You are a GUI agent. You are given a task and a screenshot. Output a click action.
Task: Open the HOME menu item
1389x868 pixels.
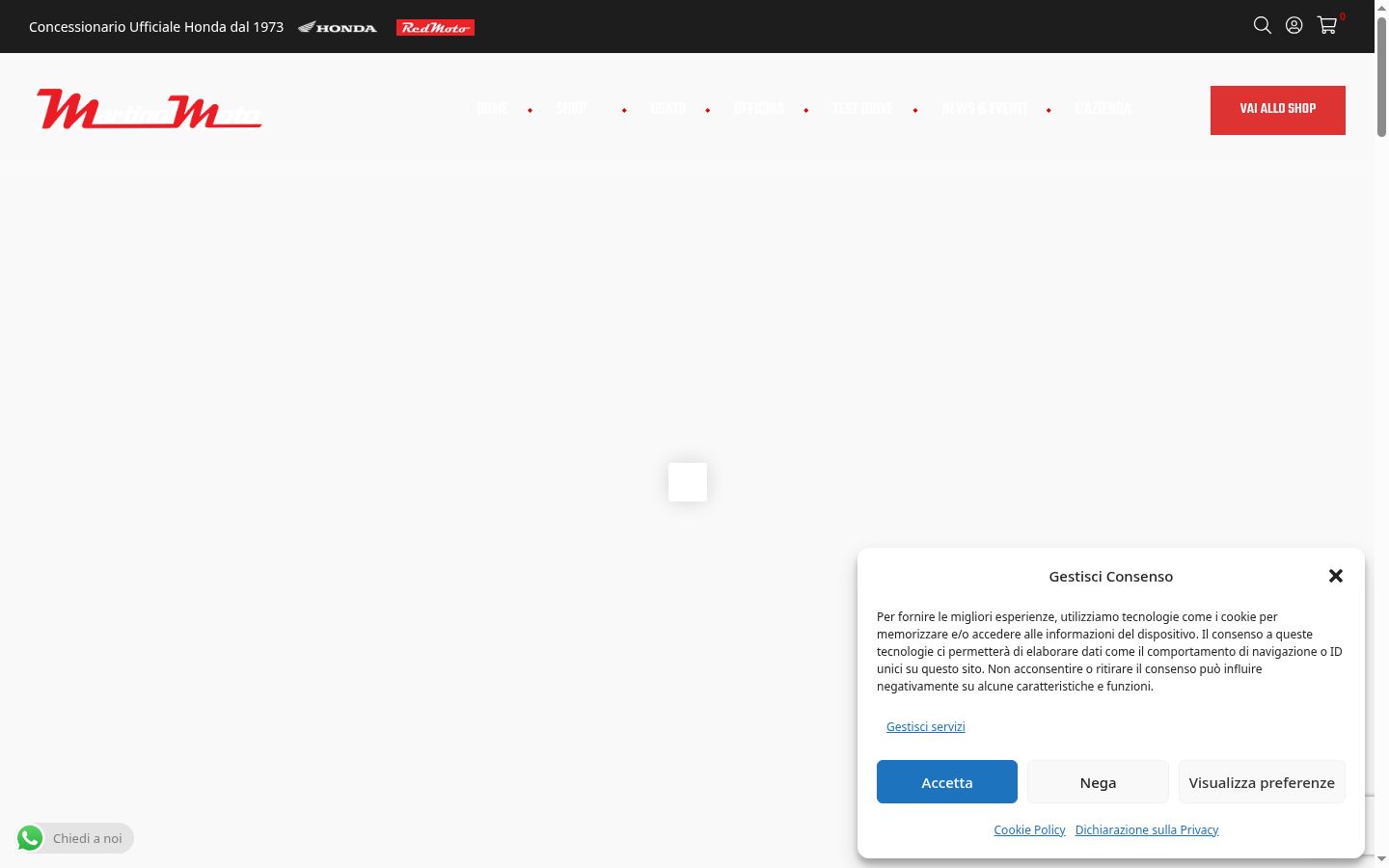pyautogui.click(x=492, y=109)
